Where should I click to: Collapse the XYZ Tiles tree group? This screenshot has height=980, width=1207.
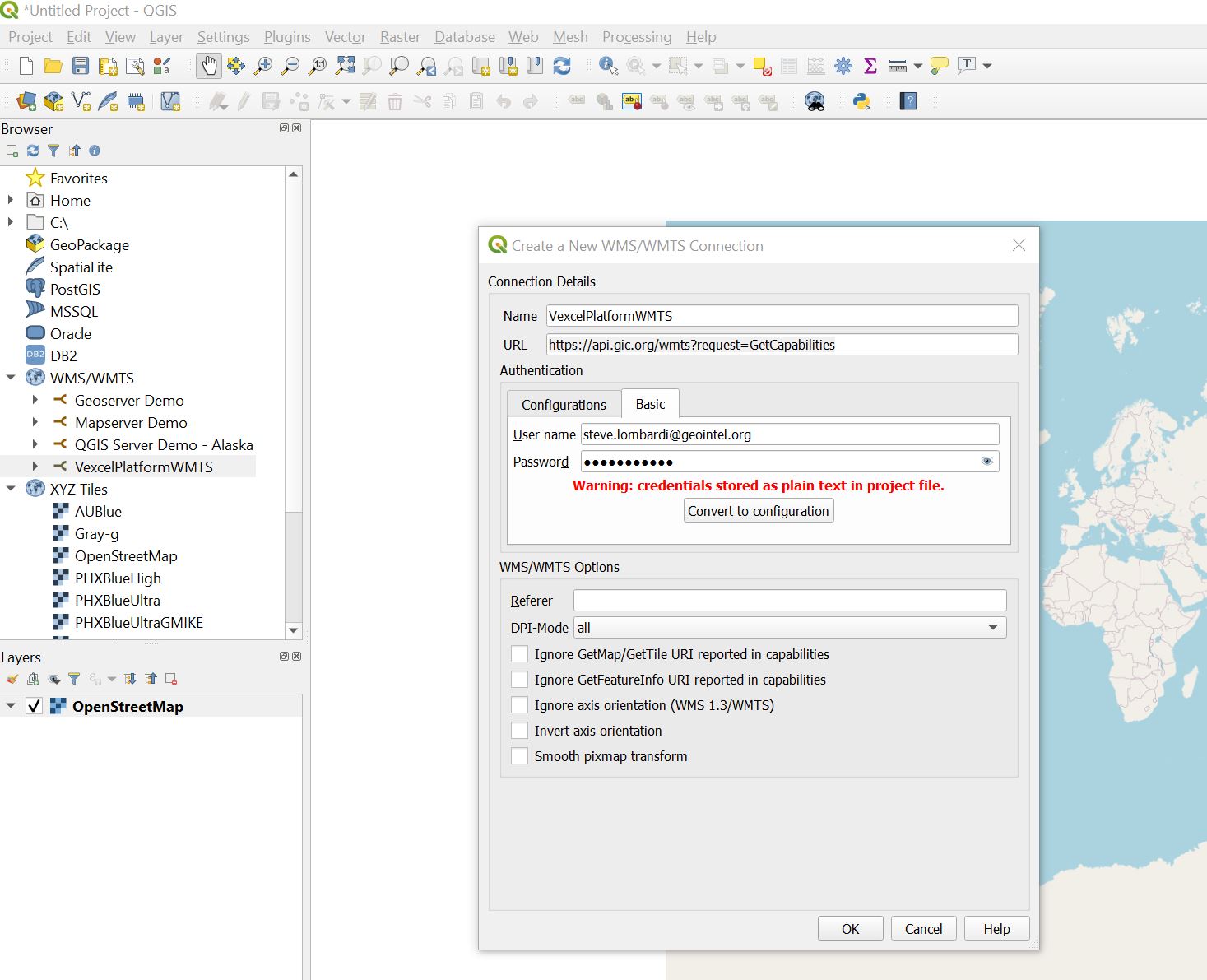click(x=11, y=489)
